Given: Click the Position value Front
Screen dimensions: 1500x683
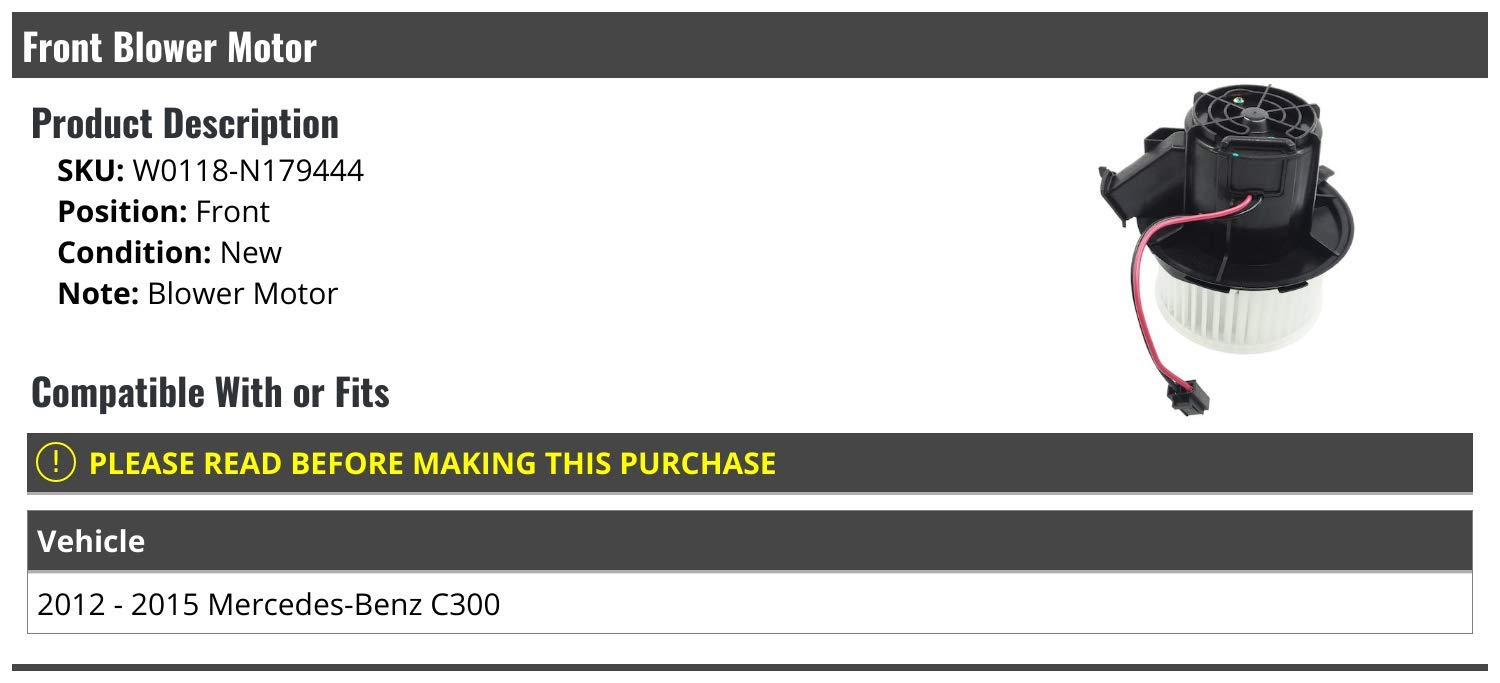Looking at the screenshot, I should tap(232, 212).
